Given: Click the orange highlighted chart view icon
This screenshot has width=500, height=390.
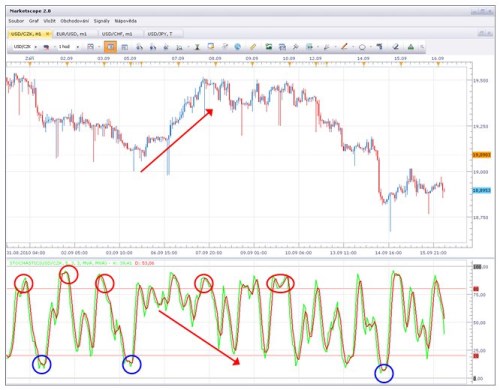Looking at the screenshot, I should pos(110,47).
